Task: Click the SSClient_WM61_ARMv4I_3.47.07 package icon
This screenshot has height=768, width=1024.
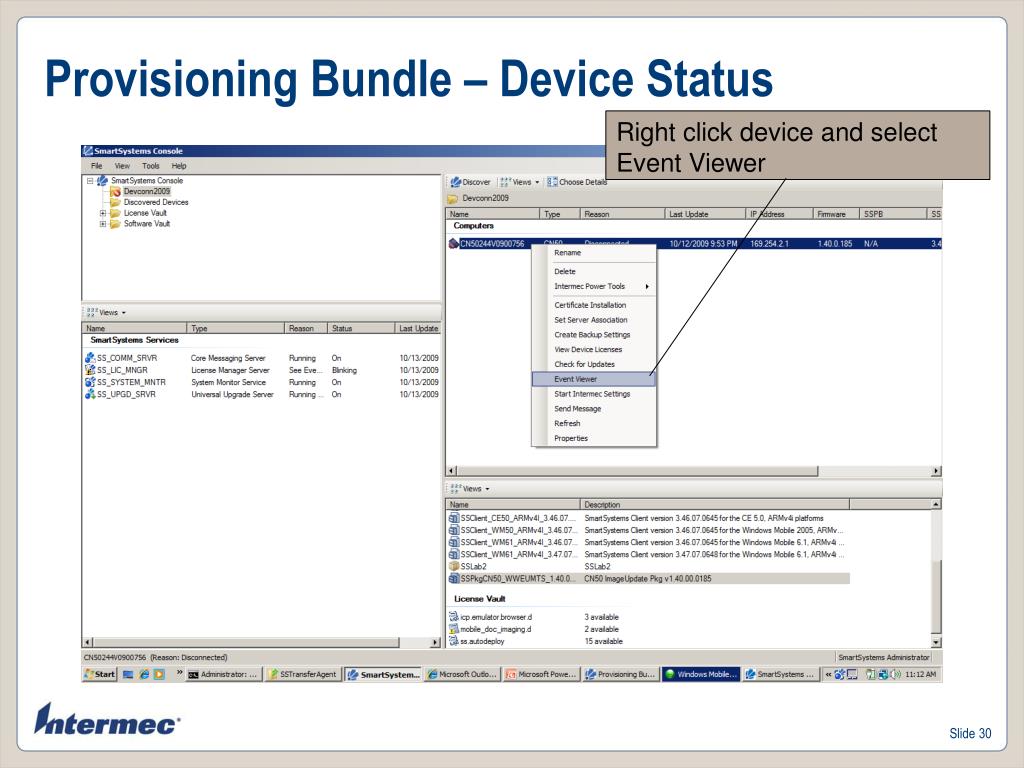Action: pyautogui.click(x=454, y=554)
